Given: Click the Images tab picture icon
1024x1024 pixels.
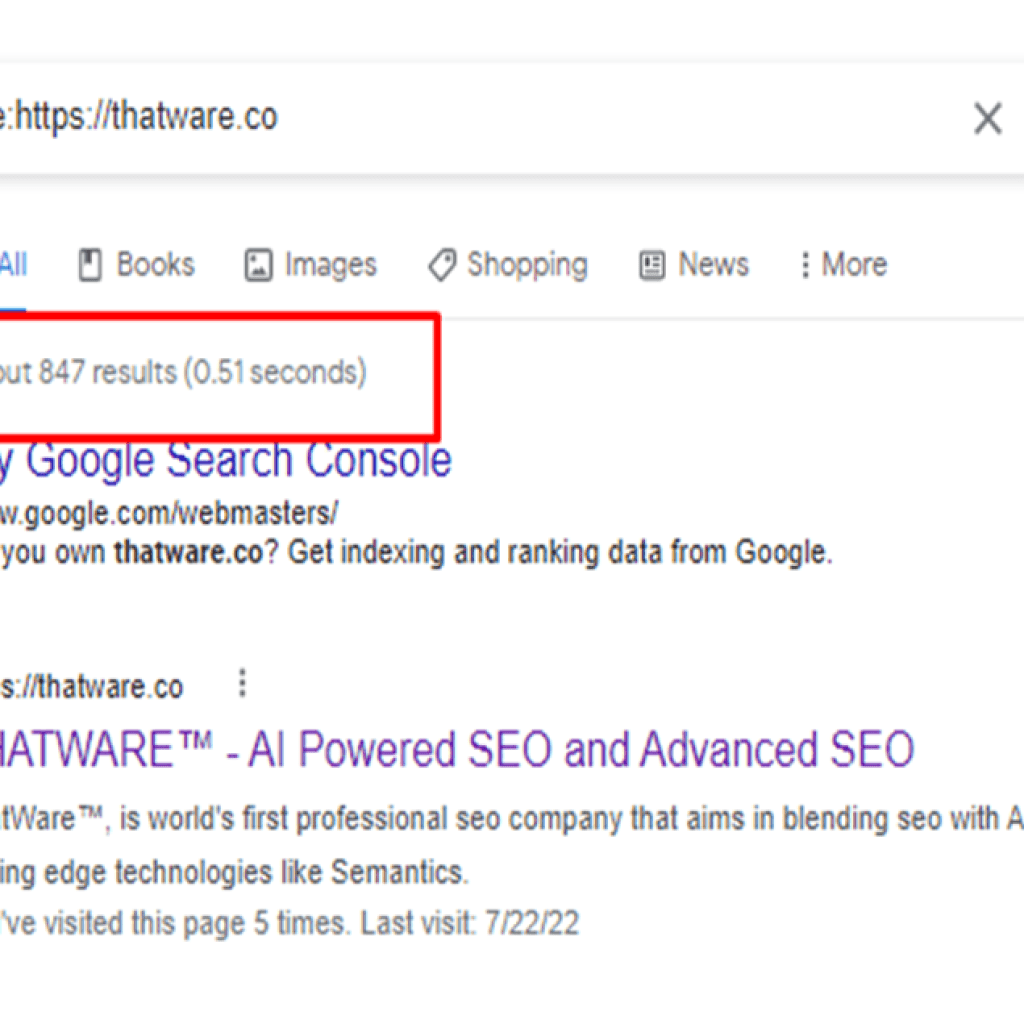Looking at the screenshot, I should coord(258,266).
